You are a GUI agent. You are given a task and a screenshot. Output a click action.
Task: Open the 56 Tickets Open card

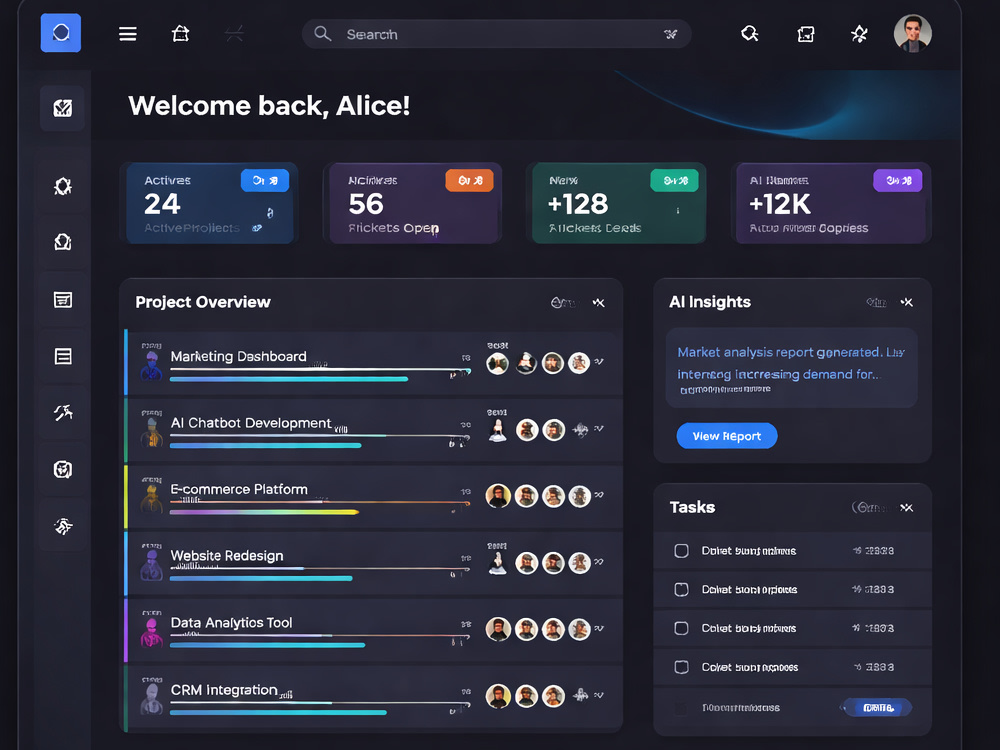(x=415, y=203)
